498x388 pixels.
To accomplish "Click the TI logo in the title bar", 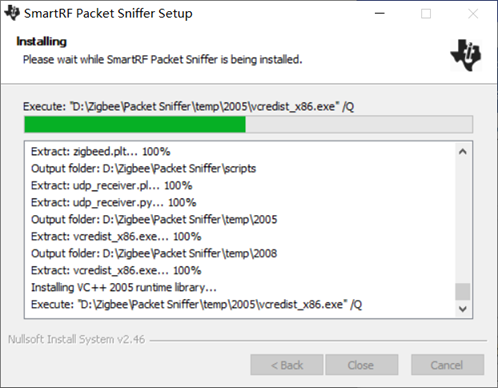I will tap(12, 13).
